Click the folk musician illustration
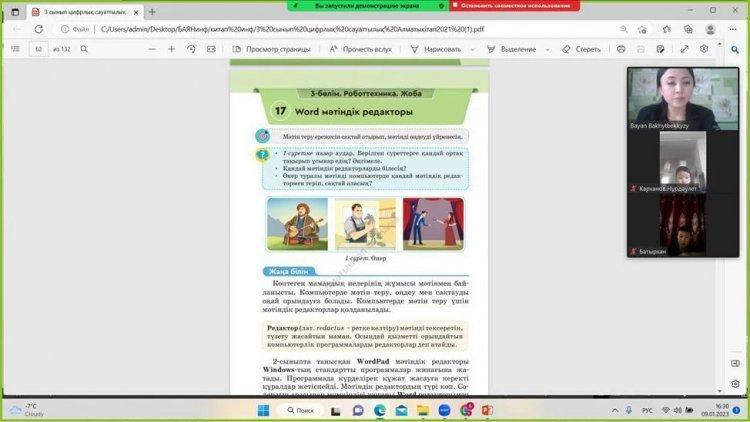Image resolution: width=750 pixels, height=422 pixels. [298, 224]
